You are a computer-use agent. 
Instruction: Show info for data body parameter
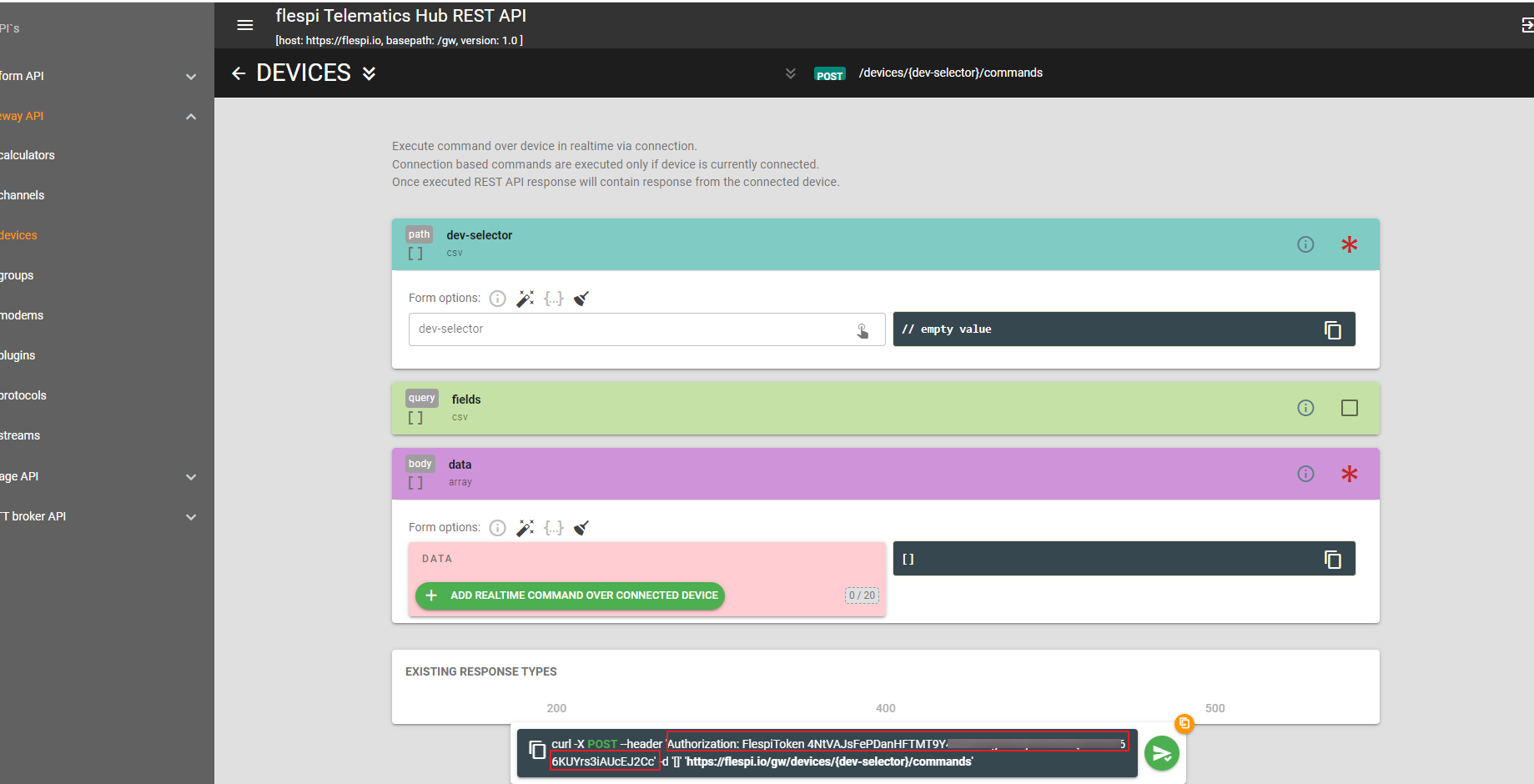pos(1305,474)
